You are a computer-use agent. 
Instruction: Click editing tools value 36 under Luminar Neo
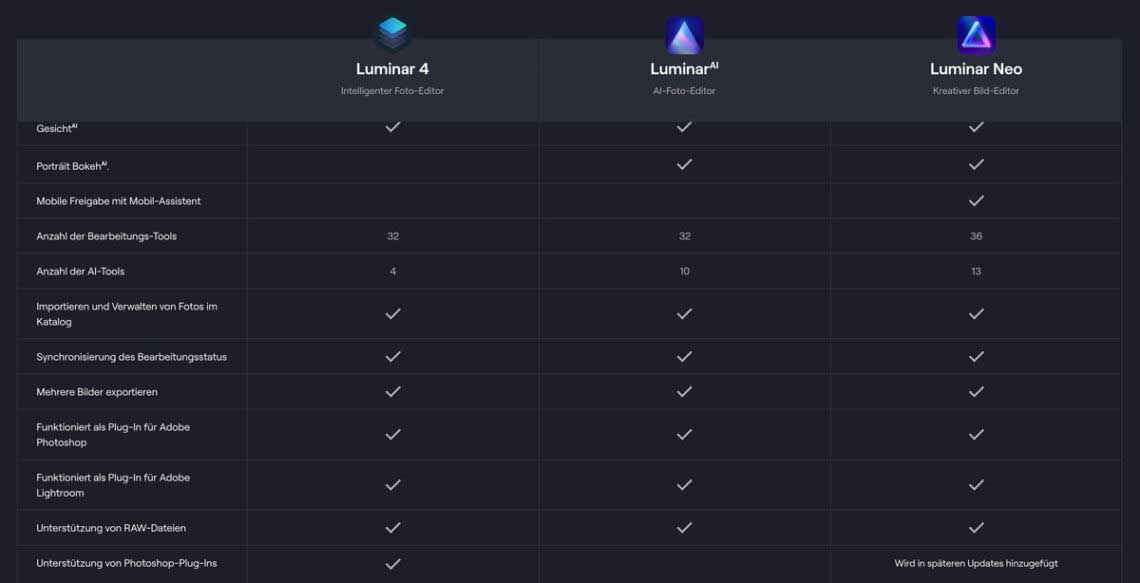pyautogui.click(x=976, y=236)
